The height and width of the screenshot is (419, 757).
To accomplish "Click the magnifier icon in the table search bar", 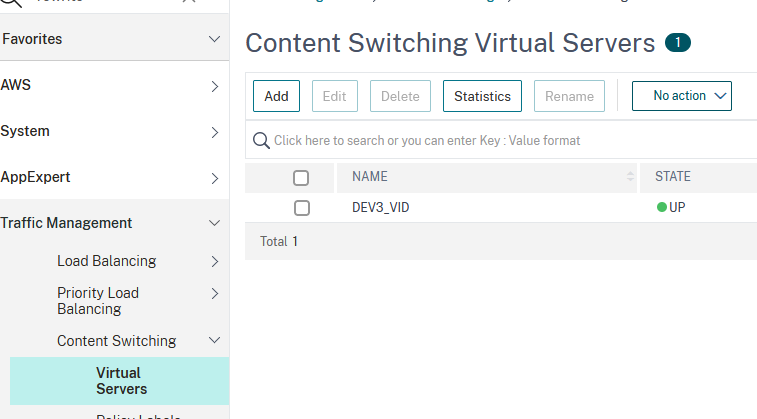I will pos(261,141).
